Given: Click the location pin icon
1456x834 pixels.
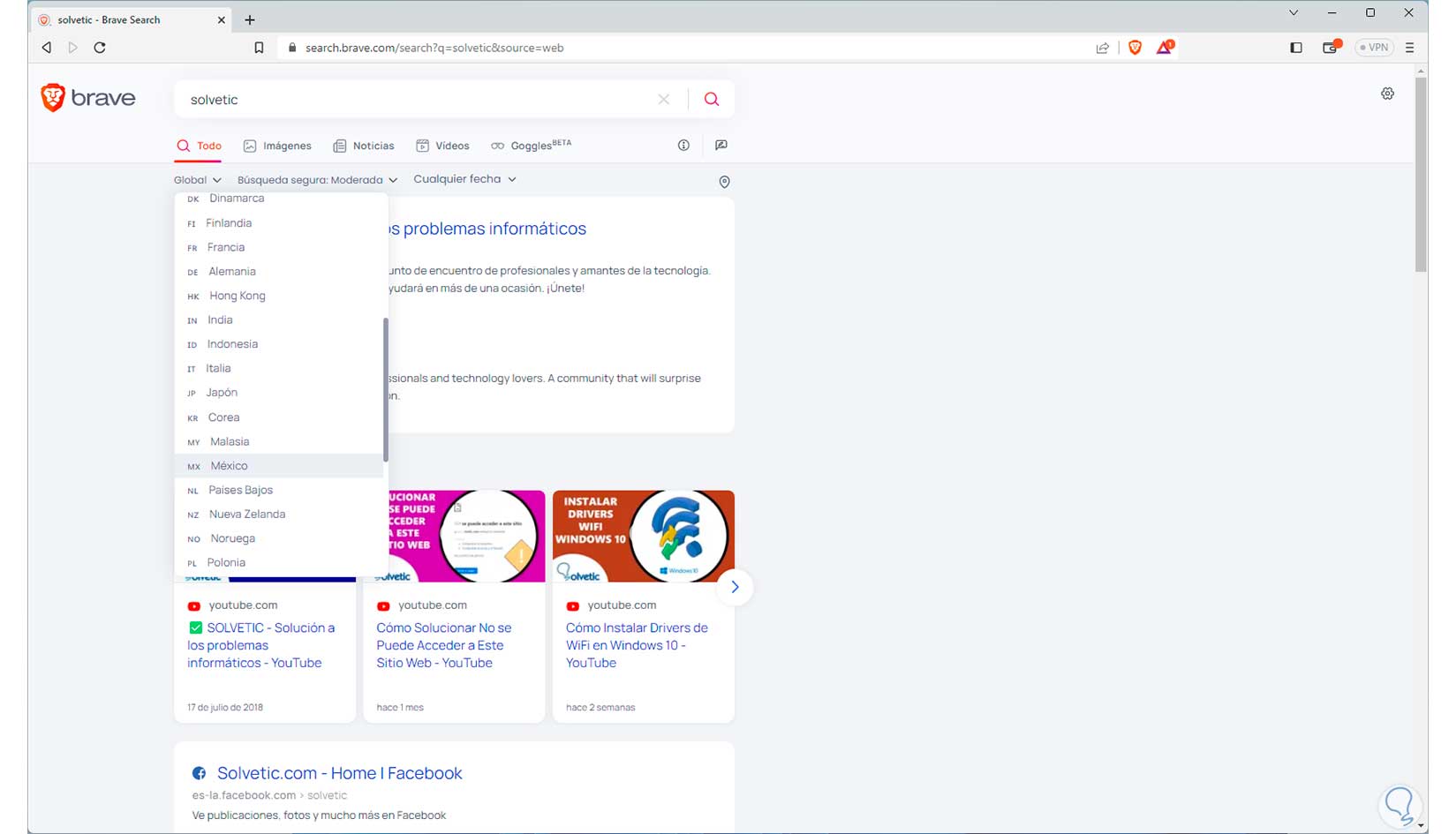Looking at the screenshot, I should coord(725,182).
